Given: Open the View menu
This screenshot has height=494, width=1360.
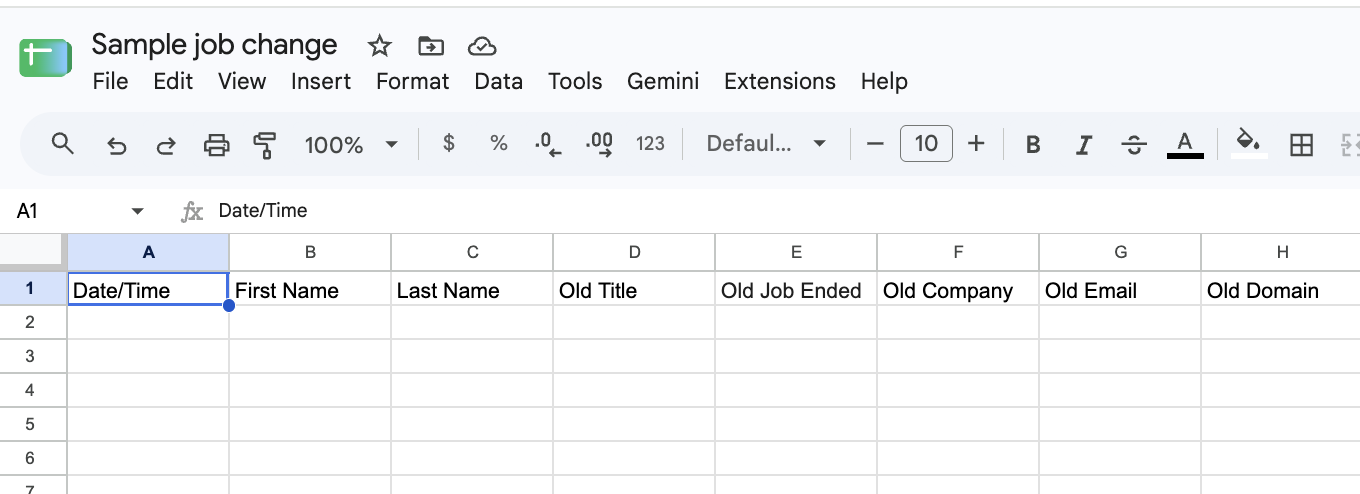Looking at the screenshot, I should (242, 81).
